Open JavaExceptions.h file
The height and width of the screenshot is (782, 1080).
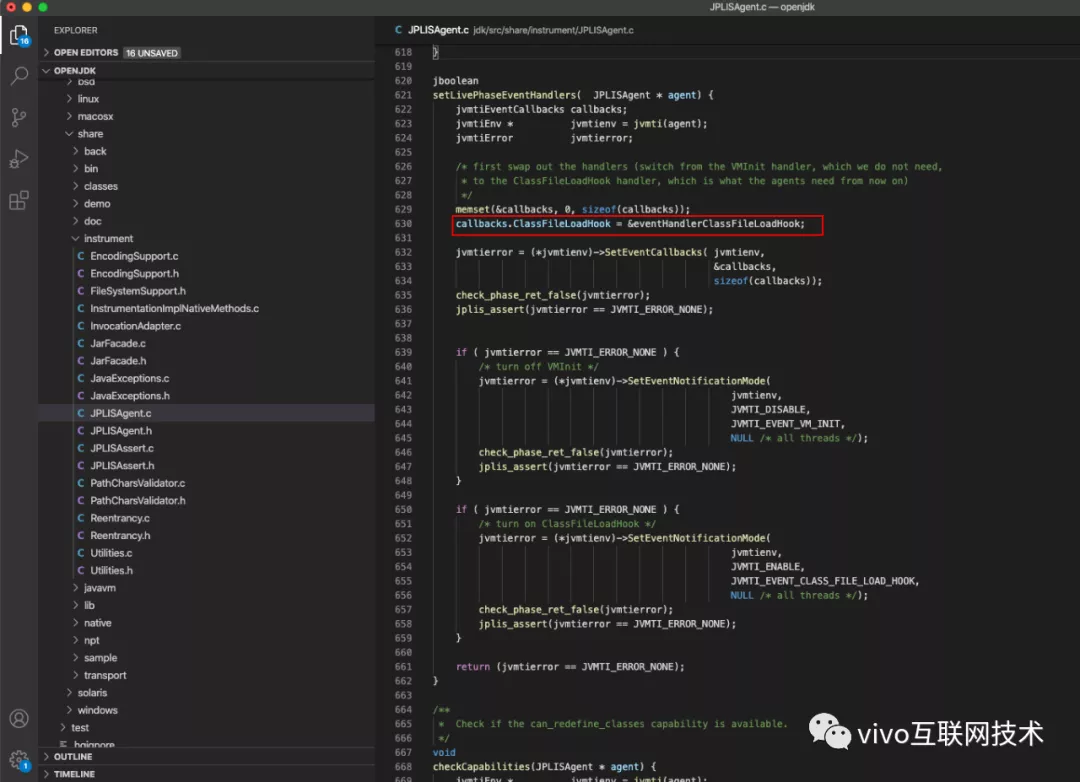pos(129,395)
